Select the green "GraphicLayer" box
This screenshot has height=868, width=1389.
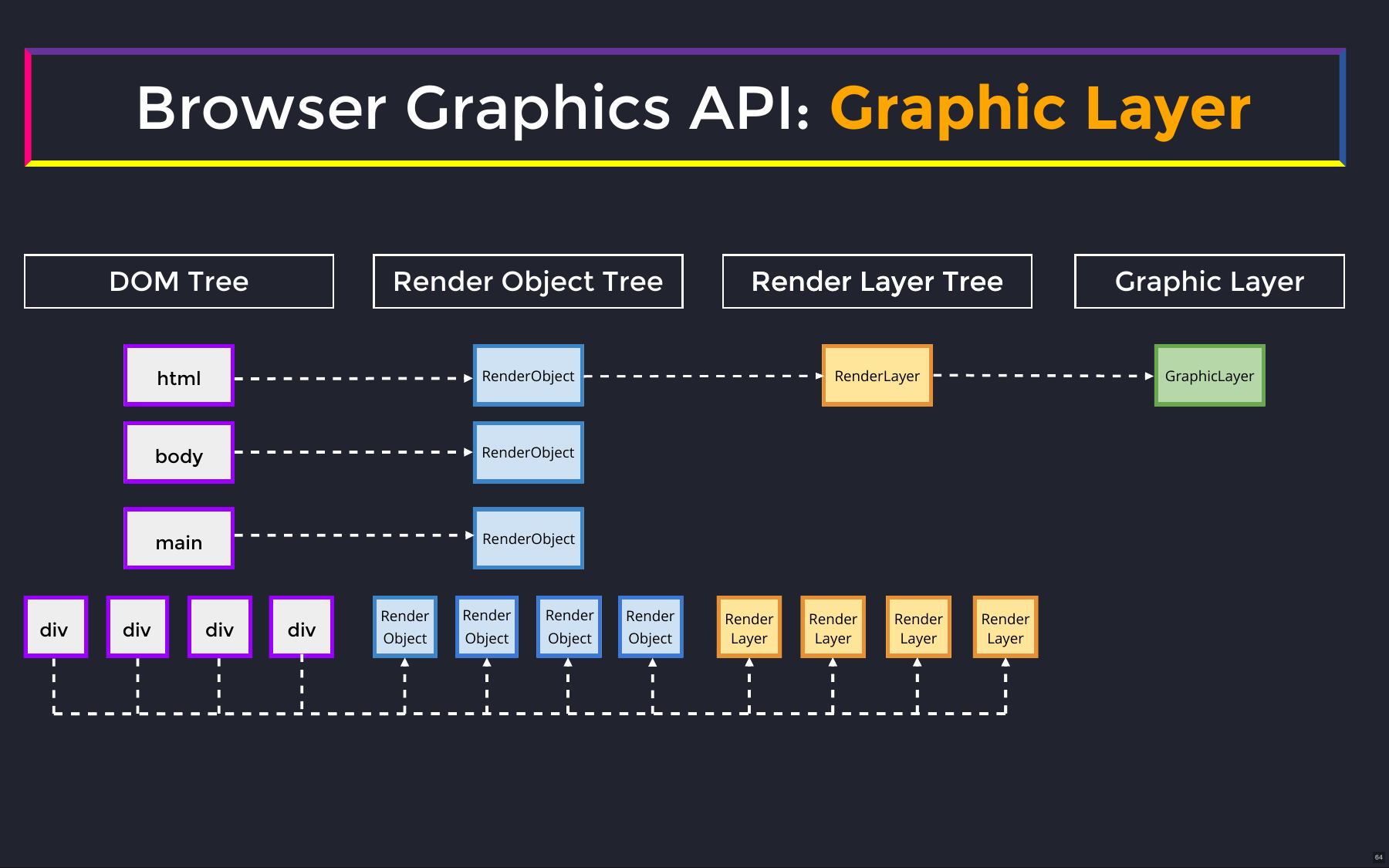(1210, 376)
